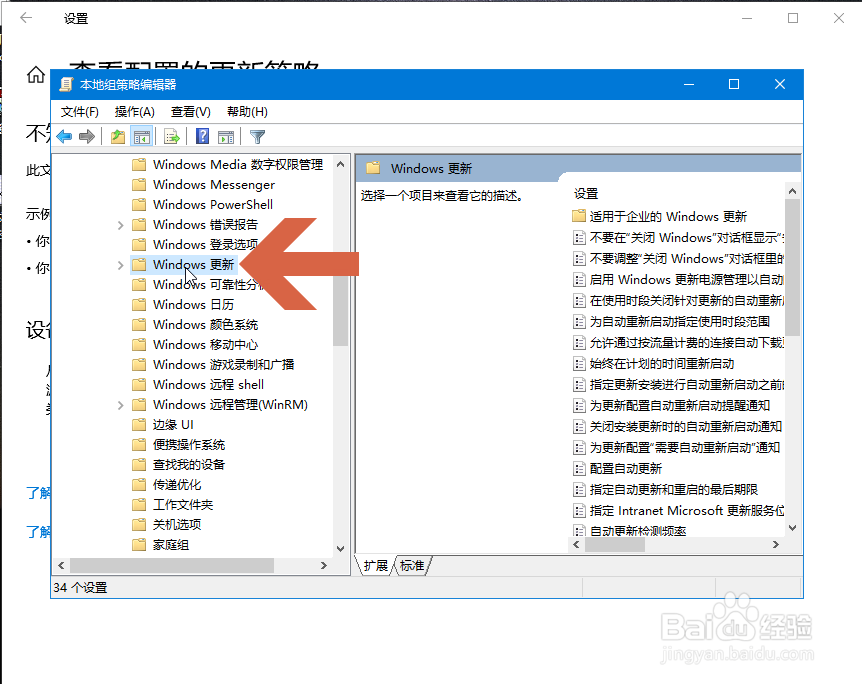Select Windows Media 数字权限管理 folder
The height and width of the screenshot is (684, 862).
[237, 164]
